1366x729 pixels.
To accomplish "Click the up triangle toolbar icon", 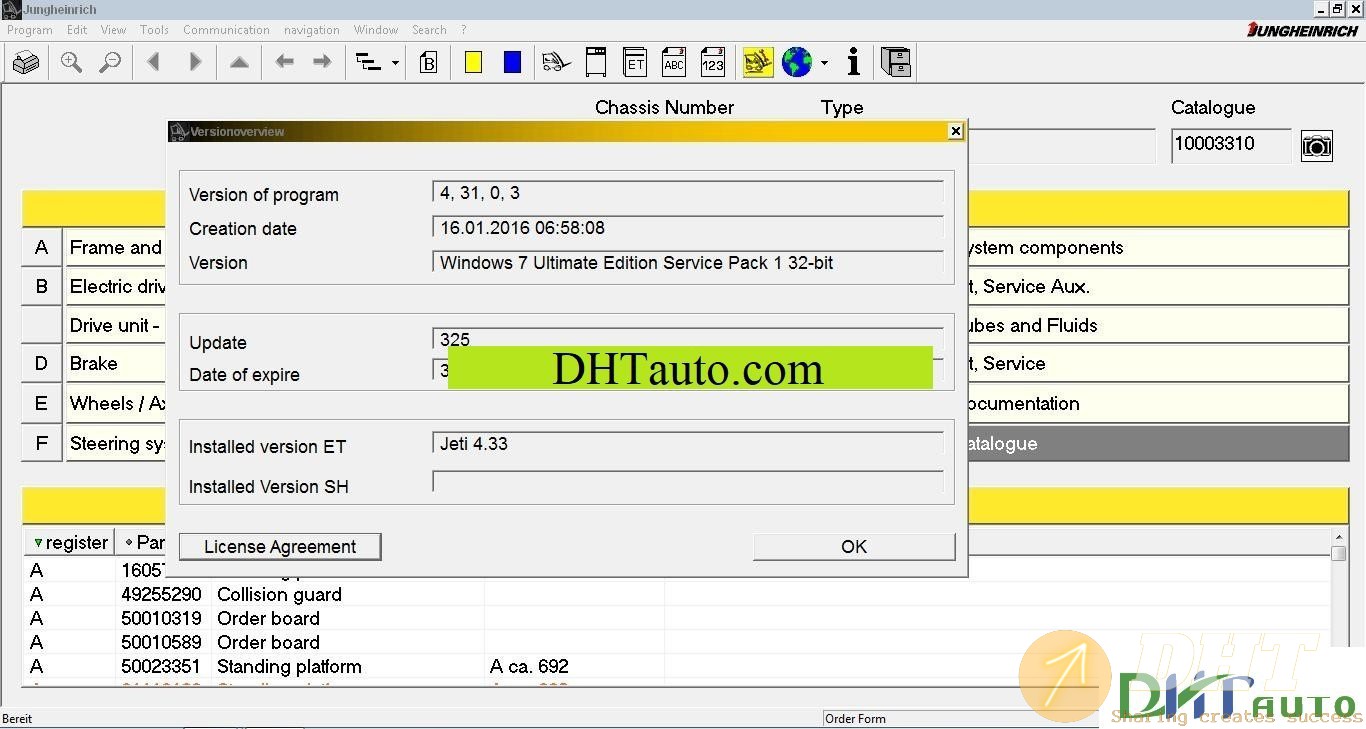I will [239, 62].
